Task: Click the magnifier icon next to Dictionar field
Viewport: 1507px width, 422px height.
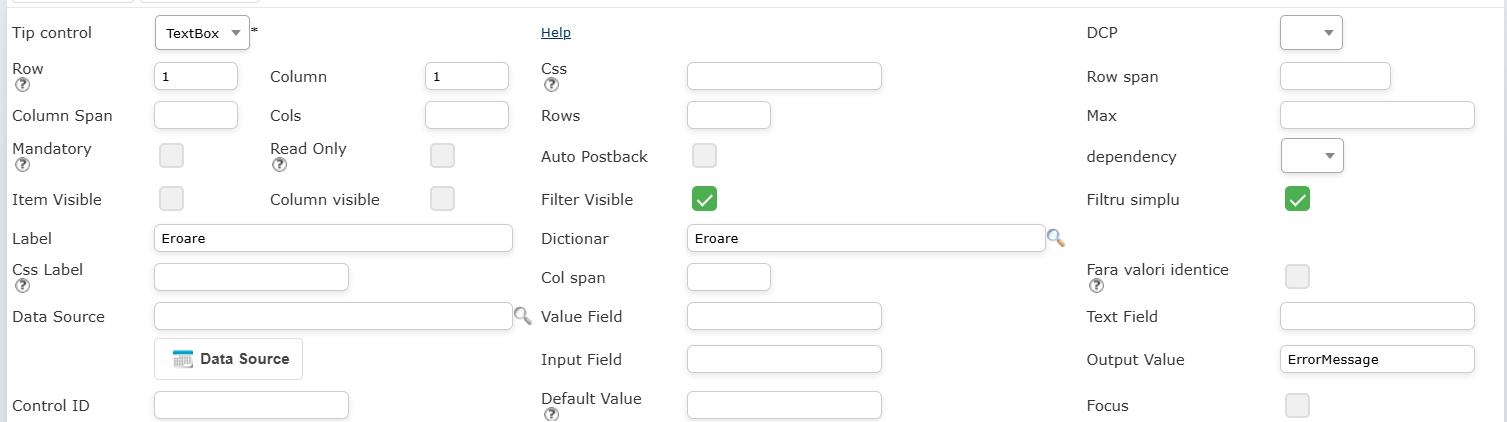Action: tap(1056, 238)
